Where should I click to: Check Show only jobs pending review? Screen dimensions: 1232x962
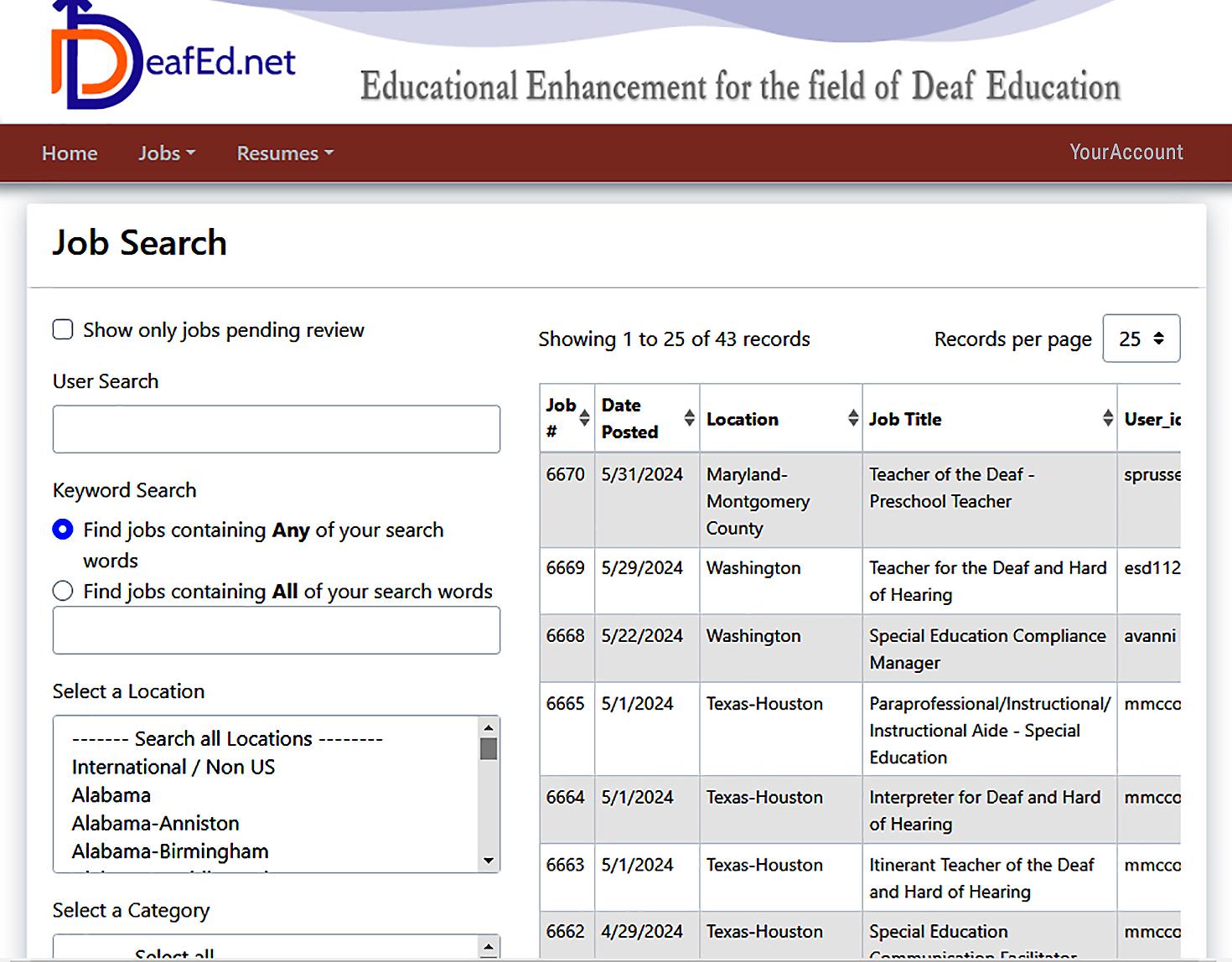(x=63, y=329)
